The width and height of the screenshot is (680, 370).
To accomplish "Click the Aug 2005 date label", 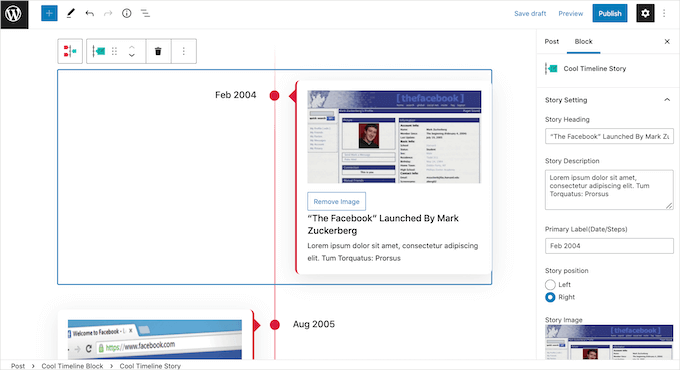I will pyautogui.click(x=314, y=324).
